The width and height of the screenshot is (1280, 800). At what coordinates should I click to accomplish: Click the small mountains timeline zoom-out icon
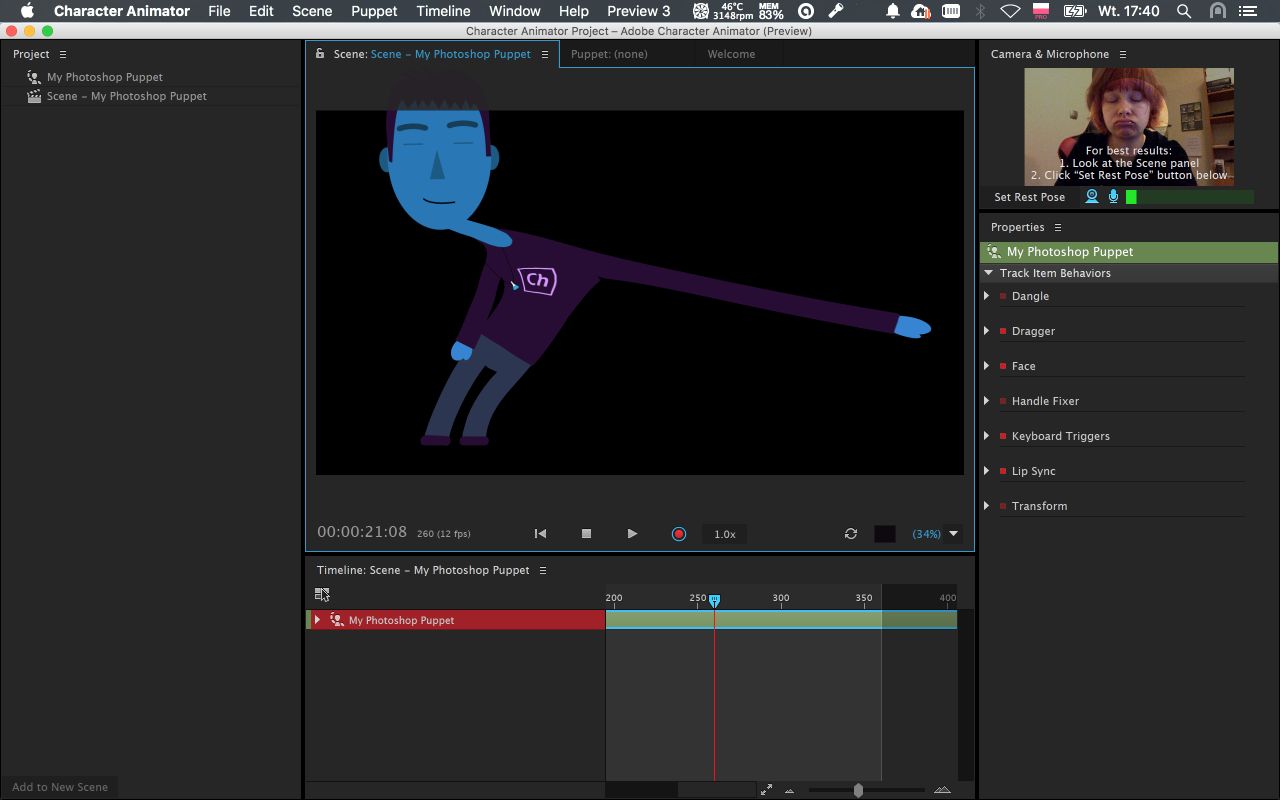pos(789,791)
